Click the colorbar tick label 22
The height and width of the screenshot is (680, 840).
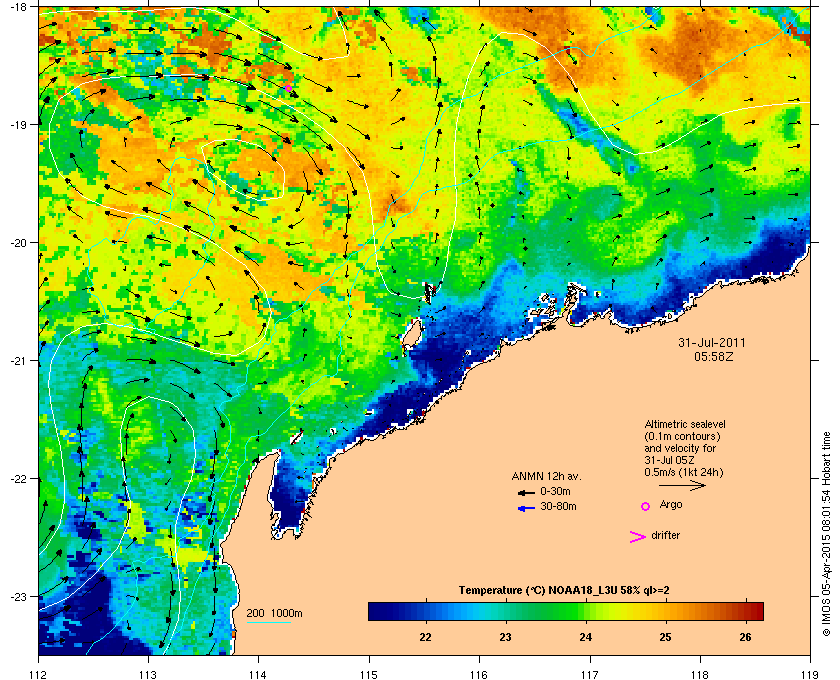425,637
